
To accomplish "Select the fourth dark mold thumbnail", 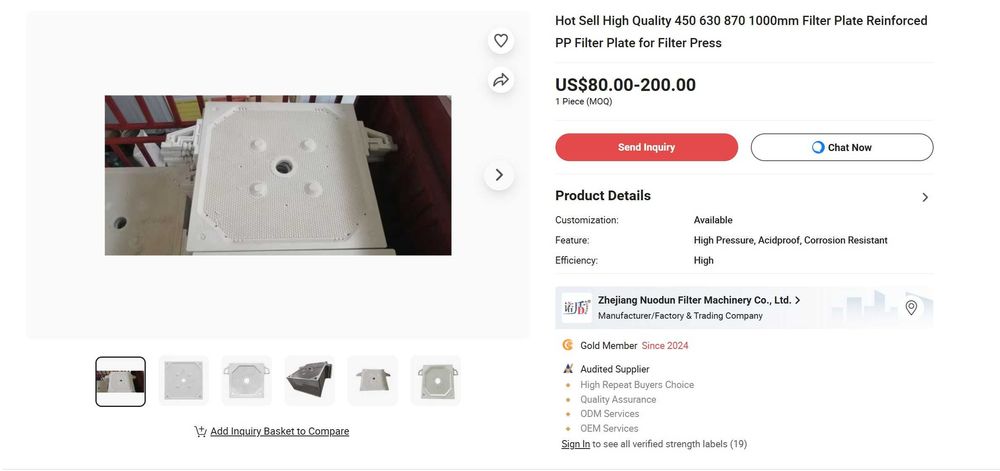I will [310, 382].
